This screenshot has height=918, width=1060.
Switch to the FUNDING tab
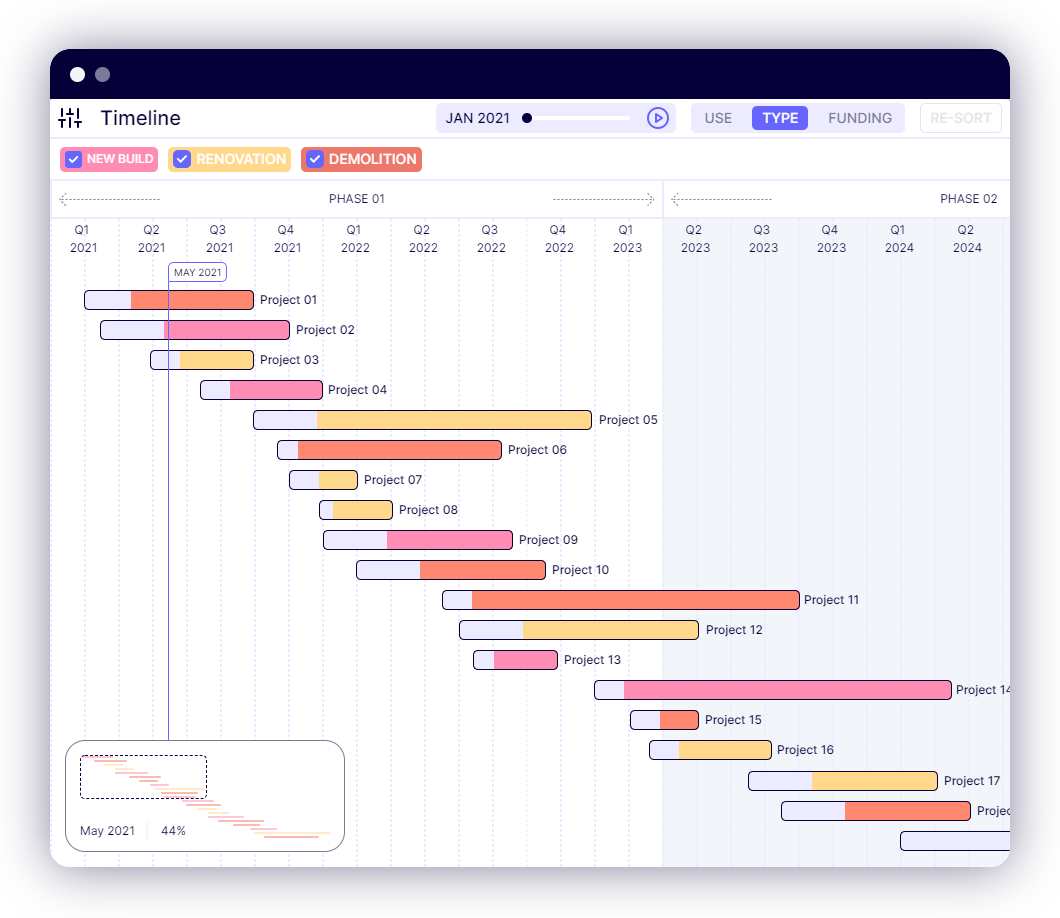click(860, 118)
